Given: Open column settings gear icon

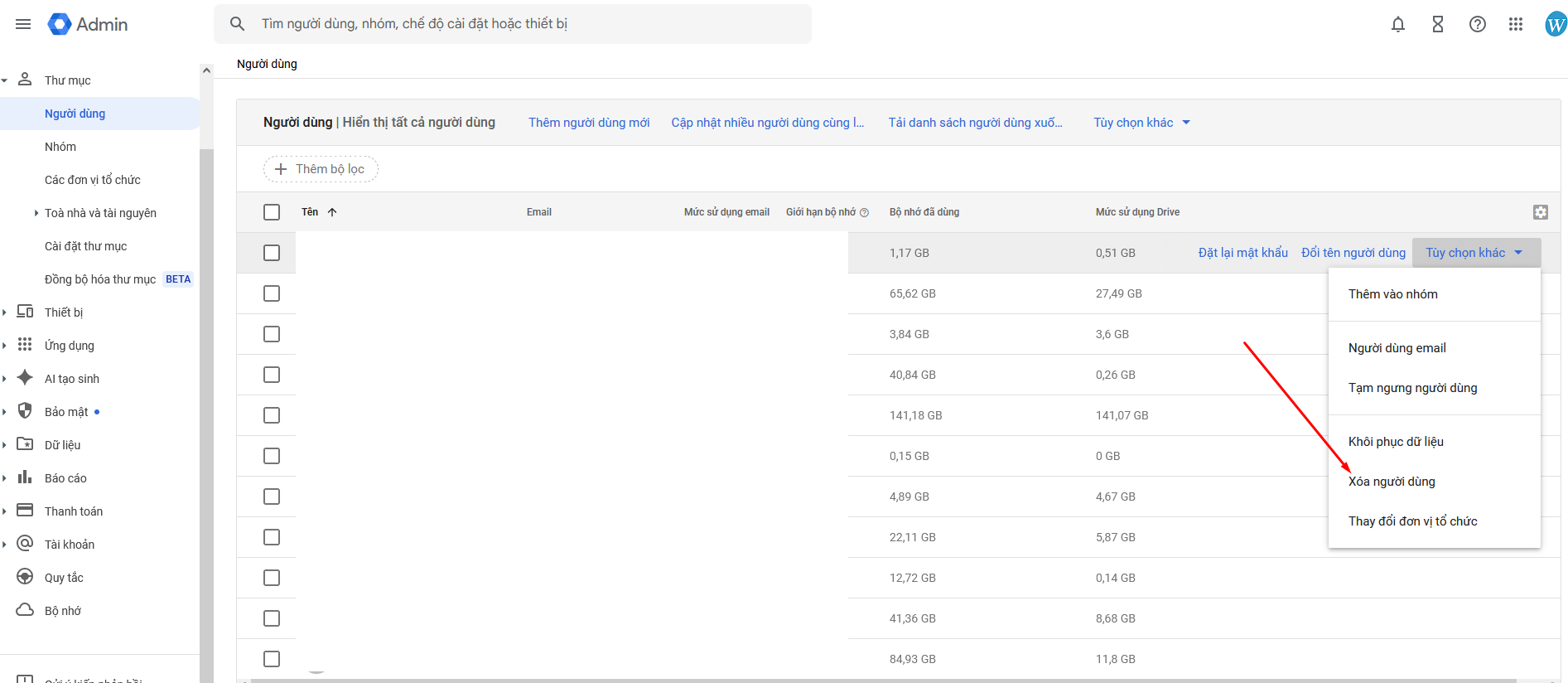Looking at the screenshot, I should pyautogui.click(x=1541, y=212).
